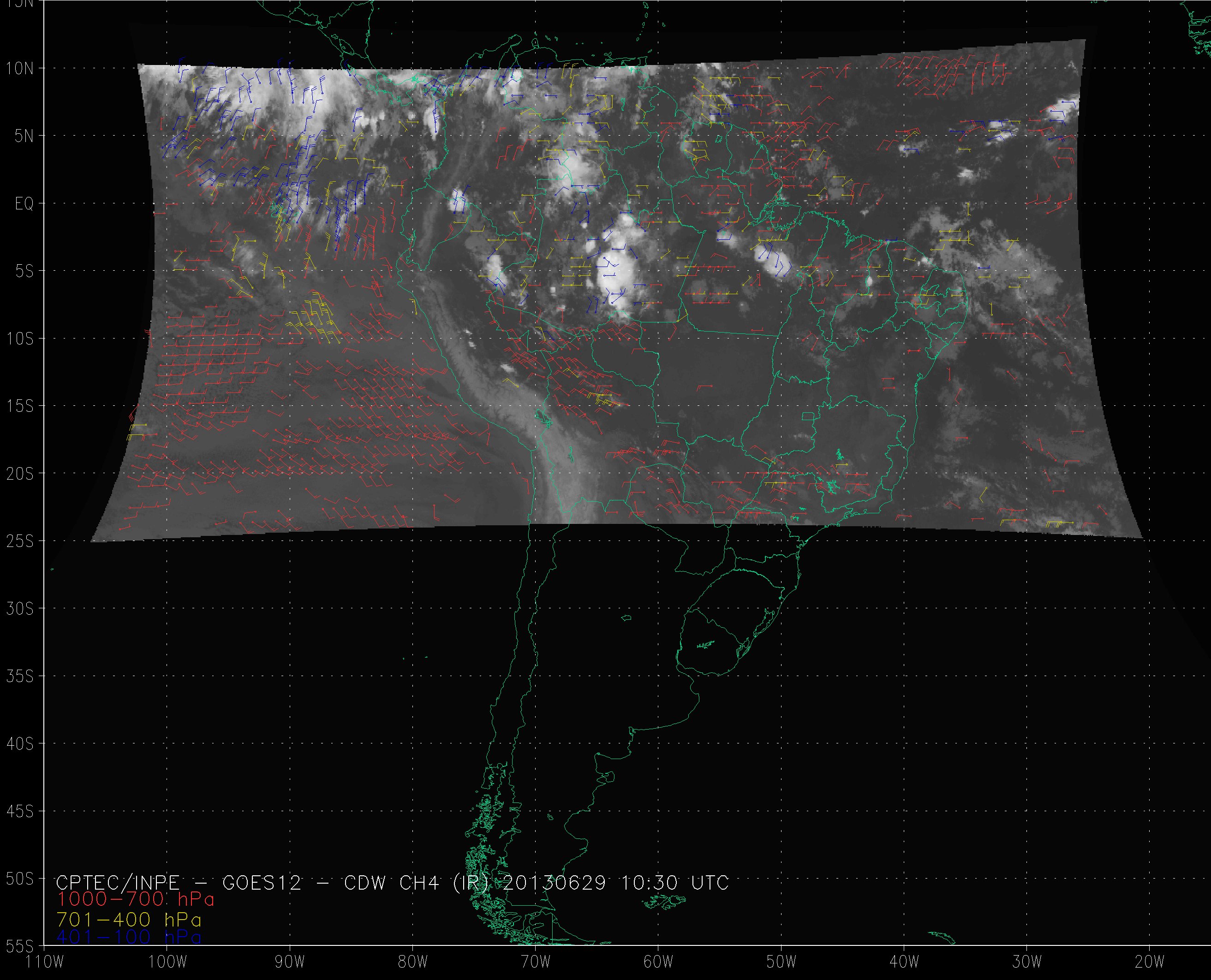Click the 5S latitude axis label

pos(24,271)
